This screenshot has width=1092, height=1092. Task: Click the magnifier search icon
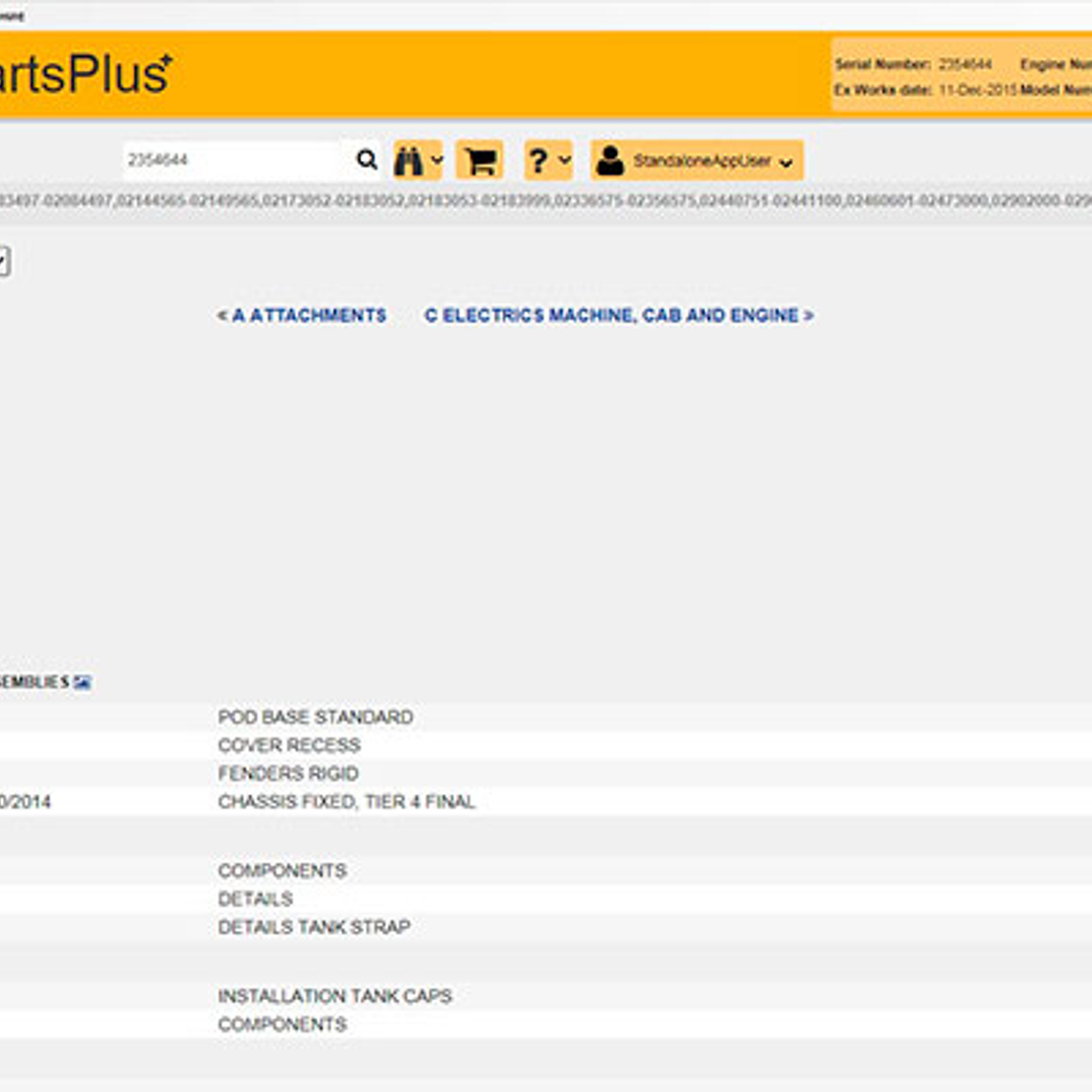[x=366, y=160]
